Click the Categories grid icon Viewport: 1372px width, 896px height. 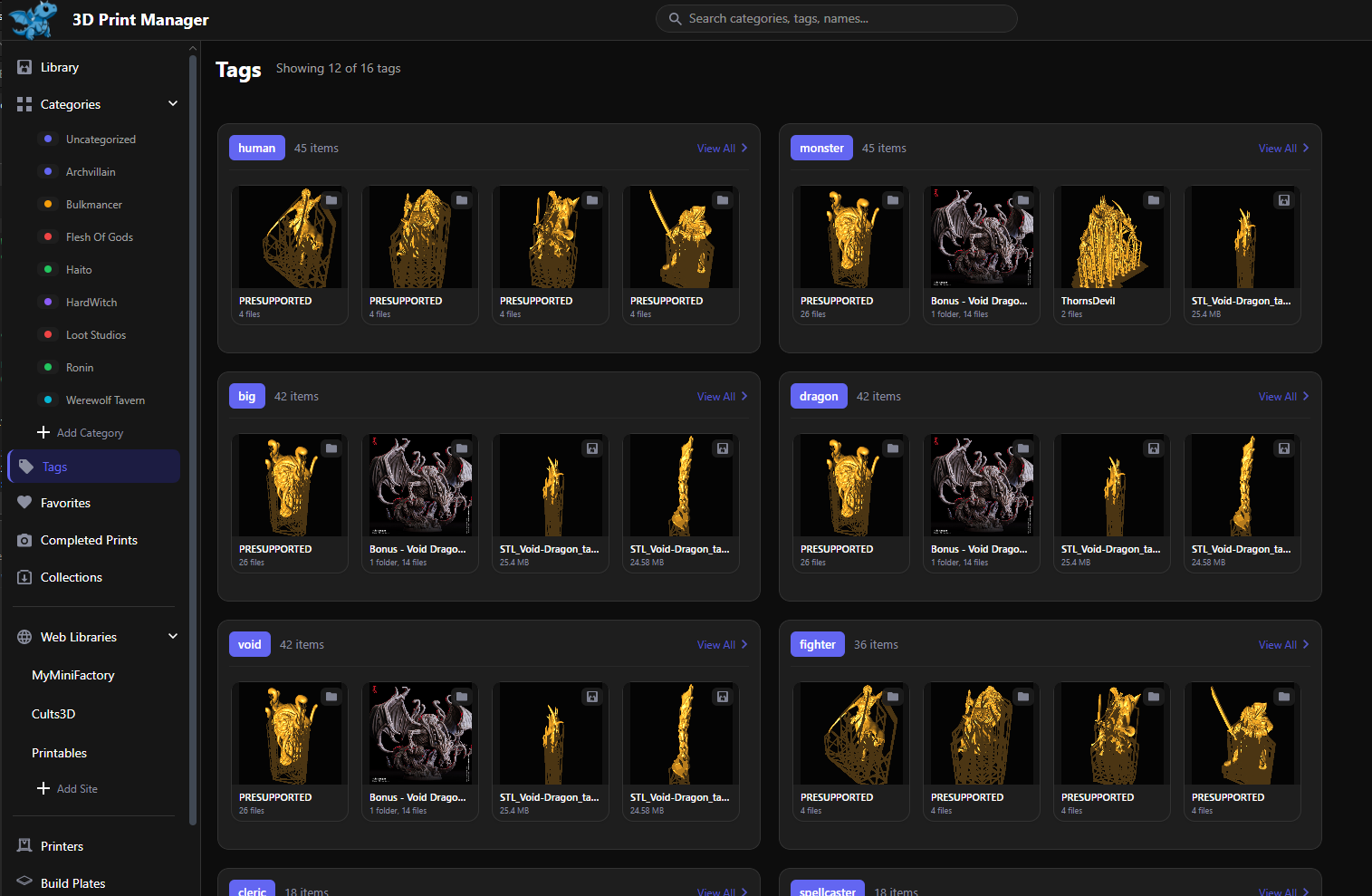coord(24,104)
